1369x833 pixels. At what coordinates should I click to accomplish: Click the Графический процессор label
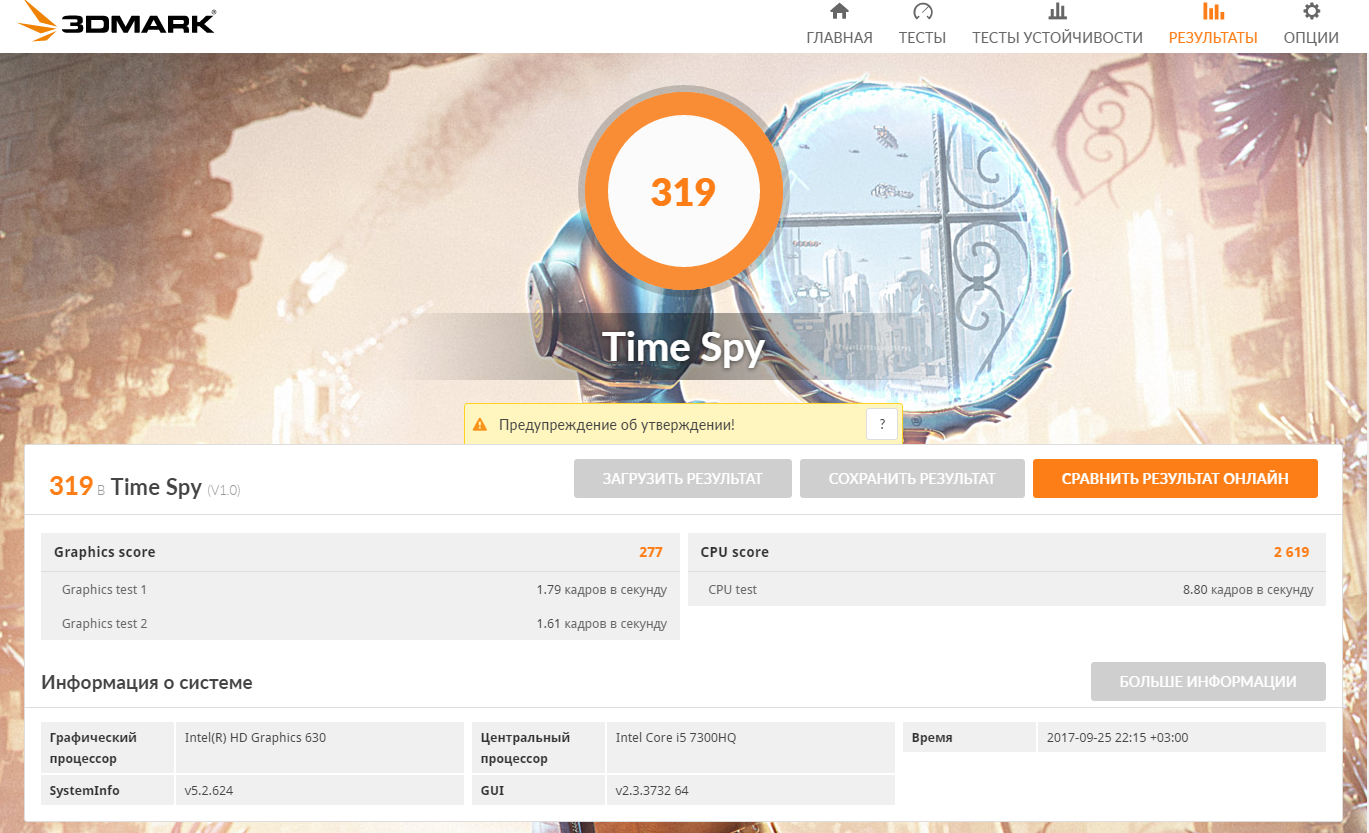click(x=93, y=748)
